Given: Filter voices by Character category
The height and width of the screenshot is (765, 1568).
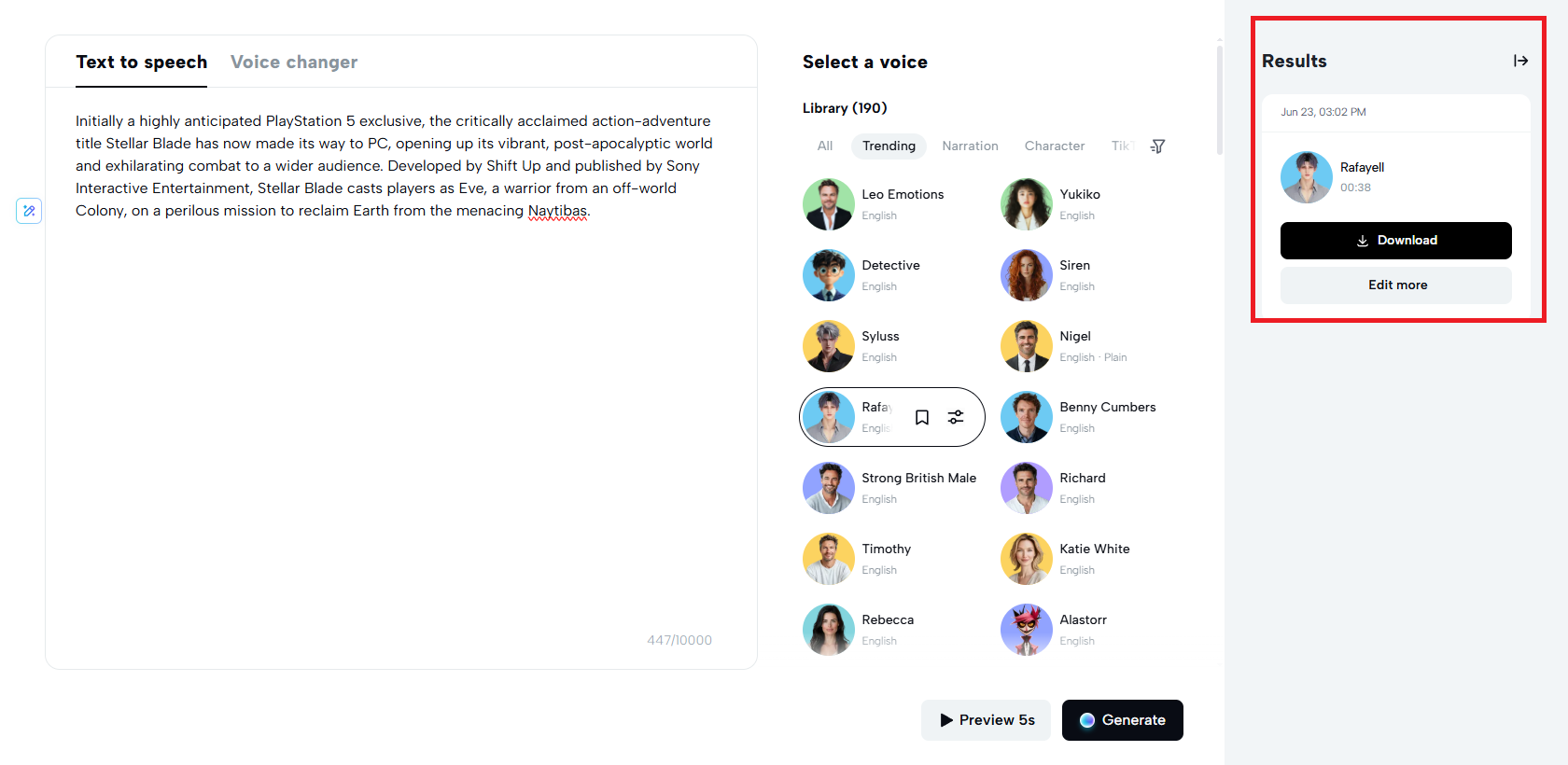Looking at the screenshot, I should pyautogui.click(x=1055, y=146).
